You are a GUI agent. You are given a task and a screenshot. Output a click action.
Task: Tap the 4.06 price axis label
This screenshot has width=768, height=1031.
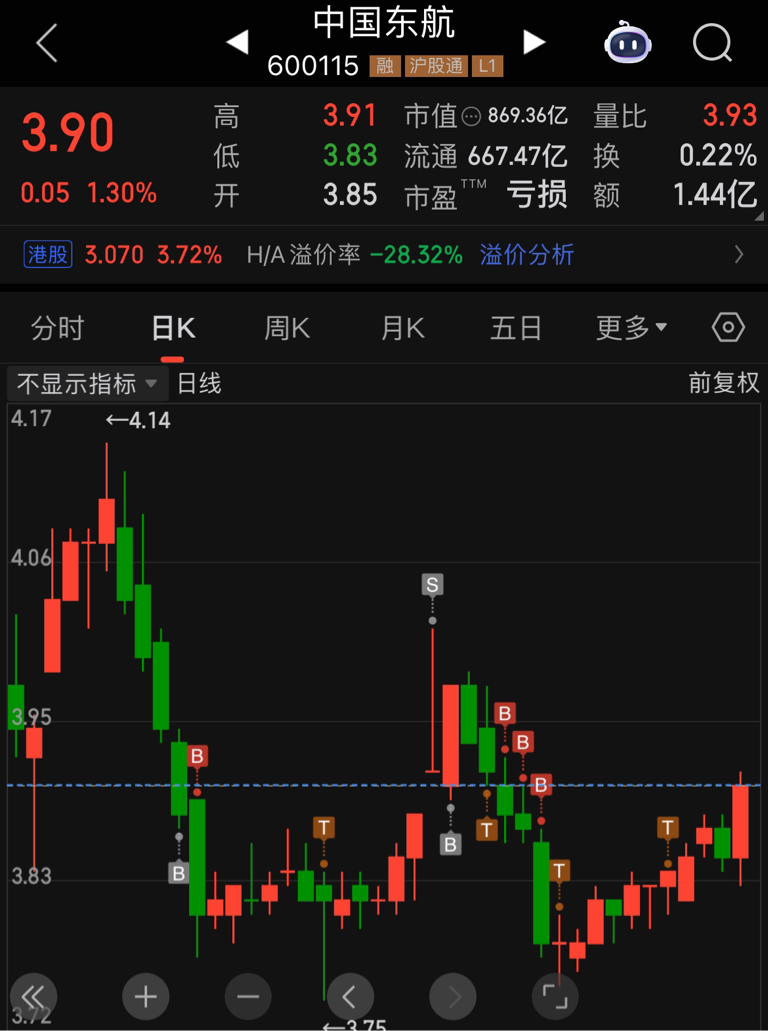click(x=31, y=559)
